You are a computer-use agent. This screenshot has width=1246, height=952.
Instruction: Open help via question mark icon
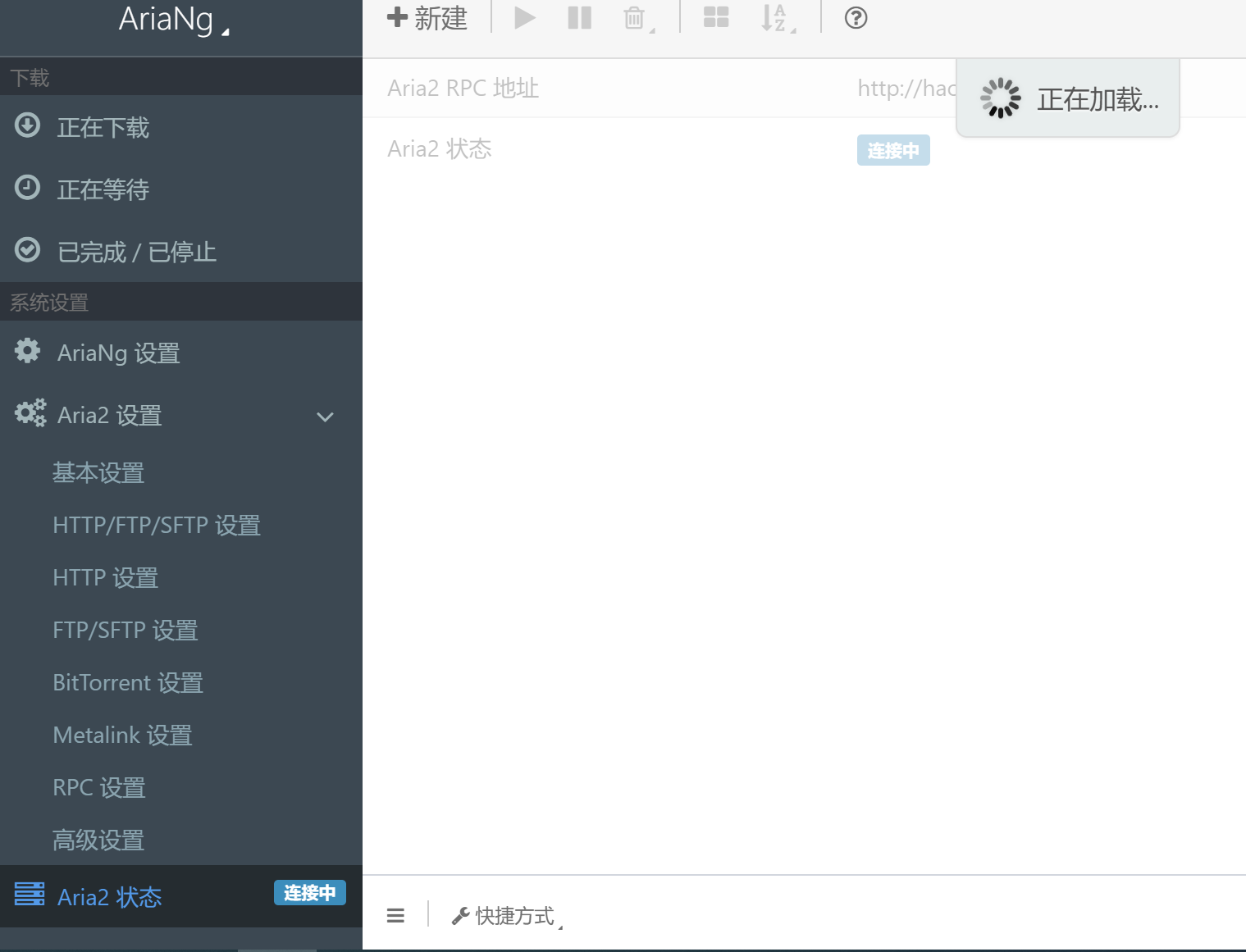click(x=856, y=17)
